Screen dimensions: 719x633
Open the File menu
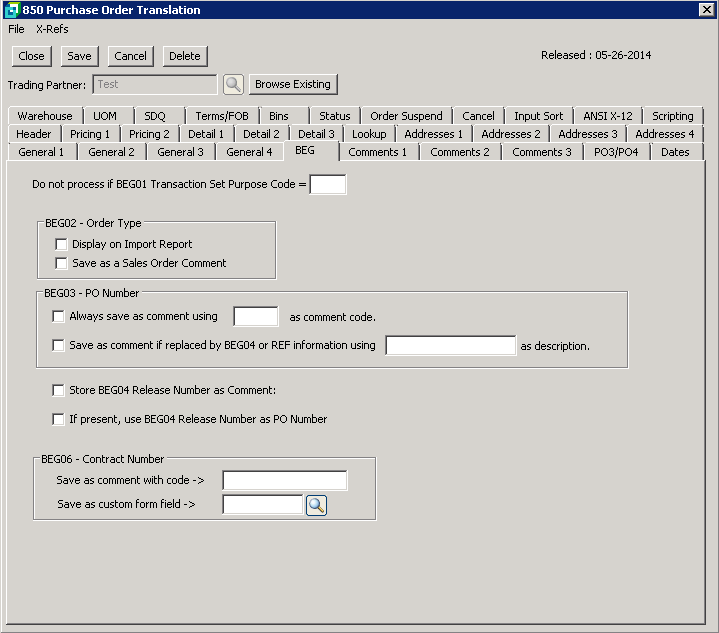click(16, 29)
